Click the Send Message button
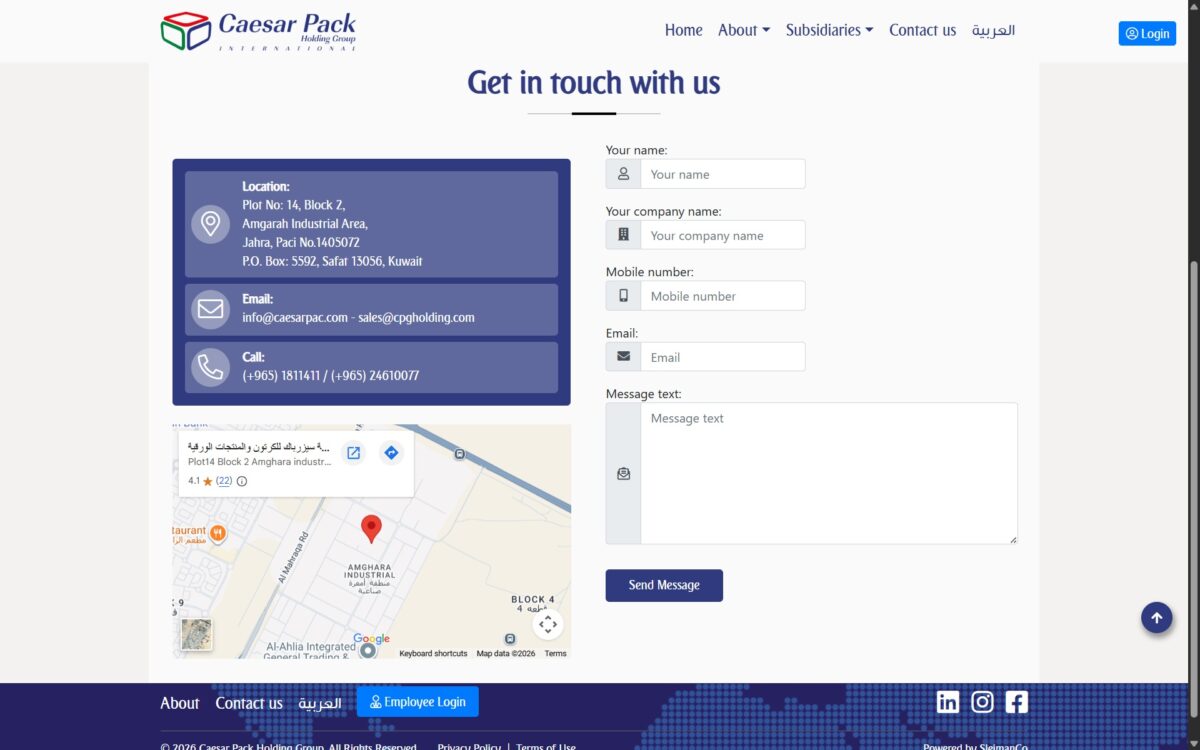The height and width of the screenshot is (750, 1200). coord(664,585)
